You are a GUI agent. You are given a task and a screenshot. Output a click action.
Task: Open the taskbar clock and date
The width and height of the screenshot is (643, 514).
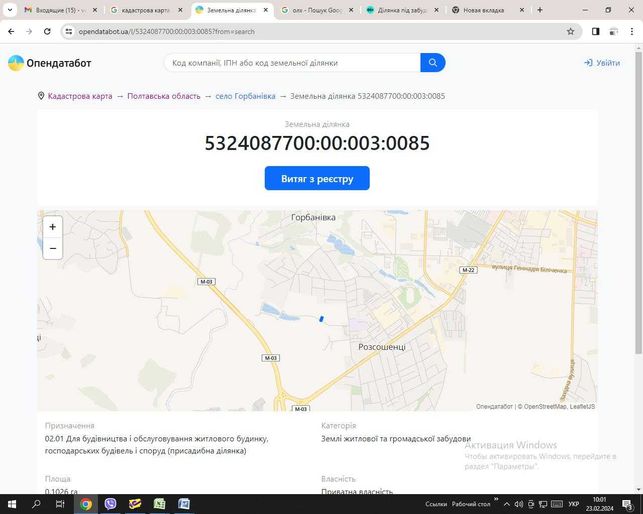coord(600,504)
